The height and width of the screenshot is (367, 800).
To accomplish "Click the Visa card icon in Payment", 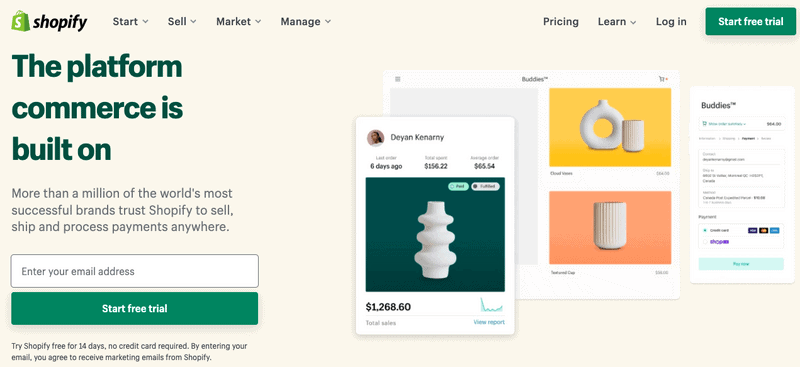I will pyautogui.click(x=753, y=230).
